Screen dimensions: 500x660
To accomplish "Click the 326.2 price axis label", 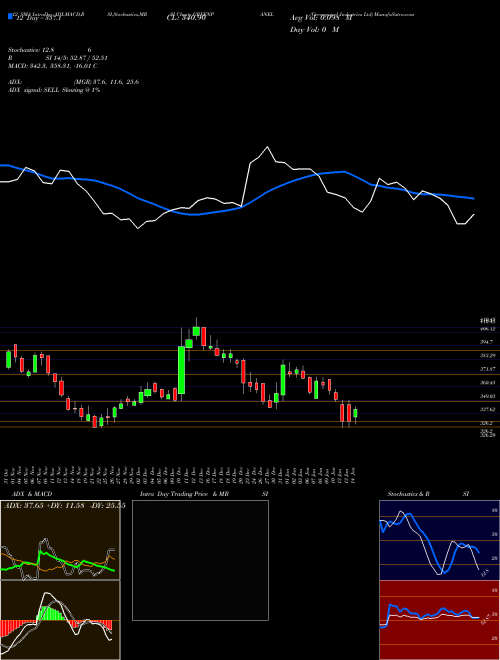I will pos(487,423).
